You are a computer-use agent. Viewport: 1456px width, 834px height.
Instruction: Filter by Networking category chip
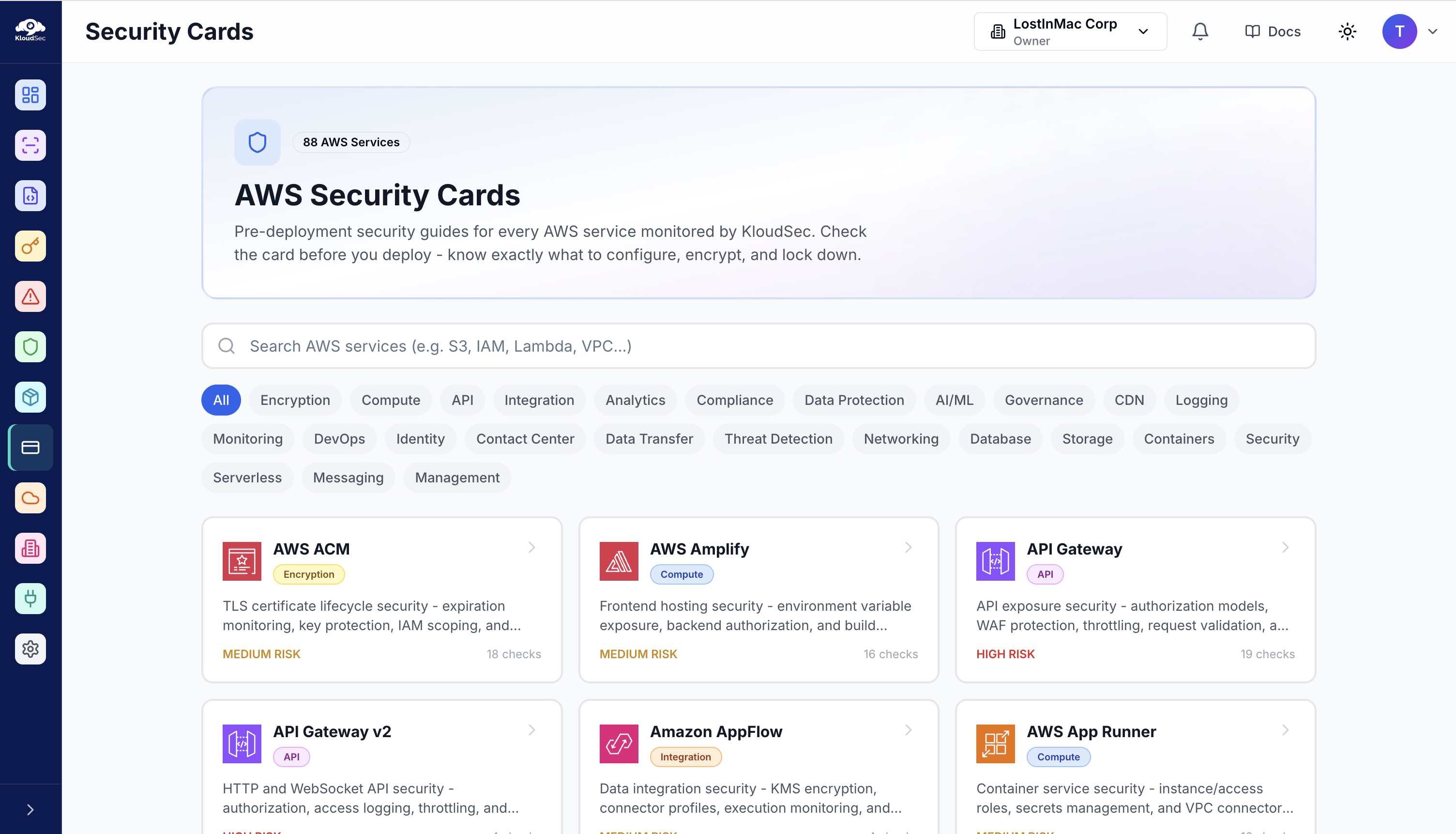pos(901,439)
